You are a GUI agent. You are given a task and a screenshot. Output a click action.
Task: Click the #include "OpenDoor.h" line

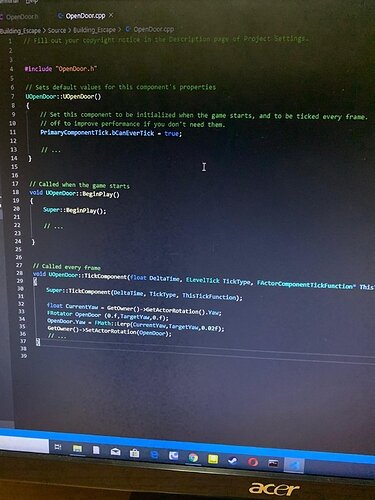click(60, 69)
